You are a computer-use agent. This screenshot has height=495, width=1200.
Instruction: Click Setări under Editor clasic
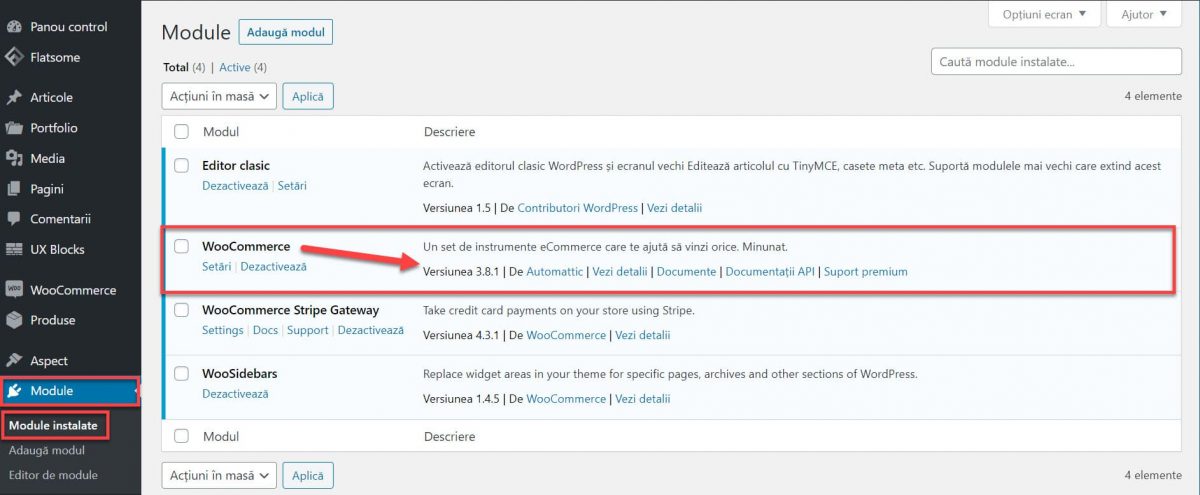(x=292, y=186)
